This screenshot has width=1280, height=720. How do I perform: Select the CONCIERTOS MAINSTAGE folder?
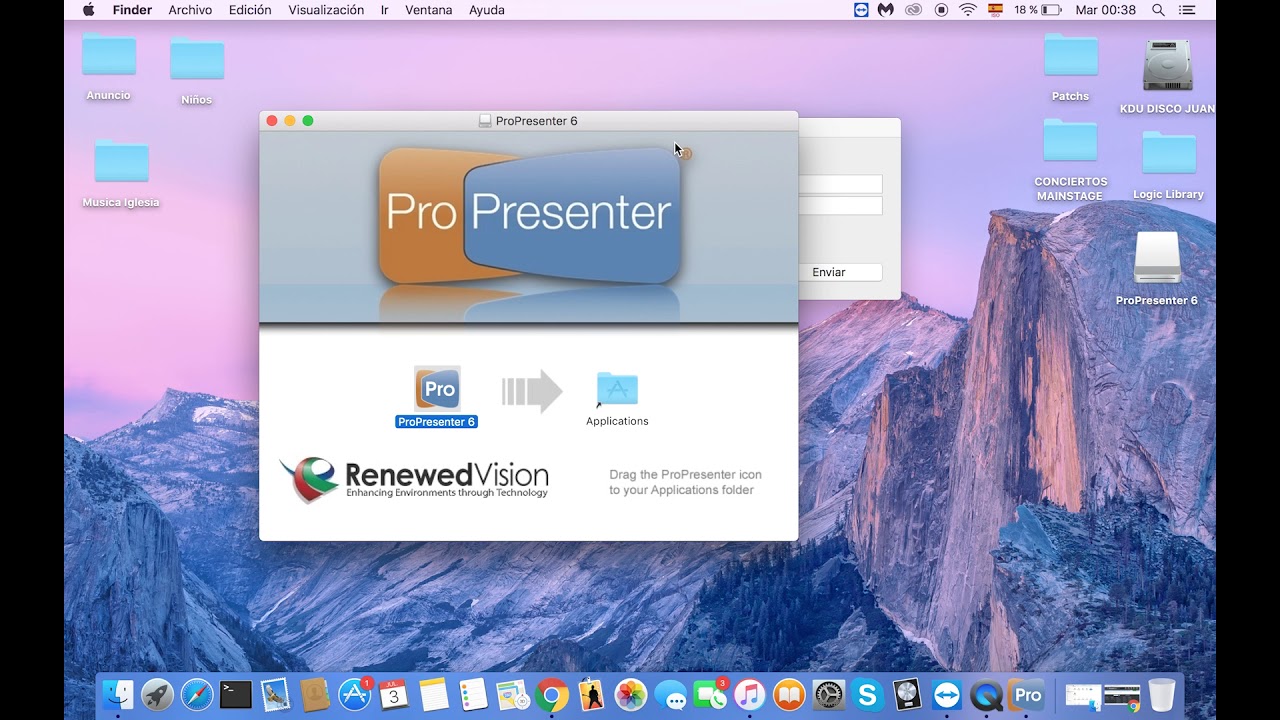[1070, 142]
